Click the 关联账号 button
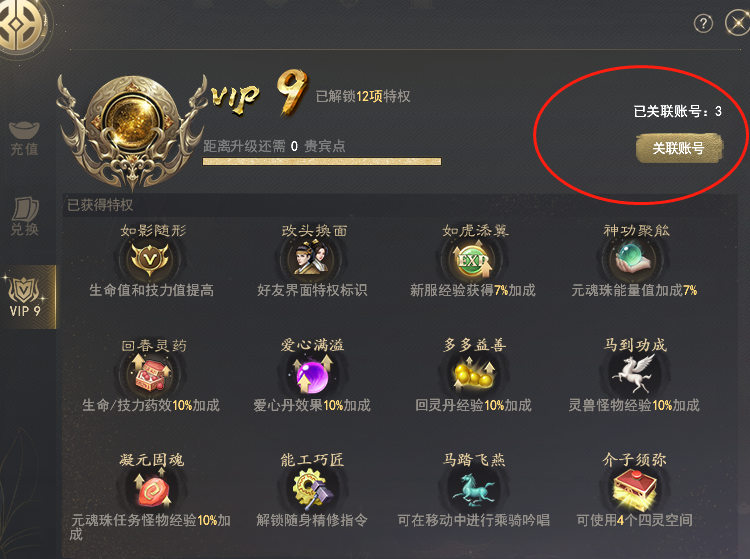Screen dimensions: 750x559 point(679,148)
